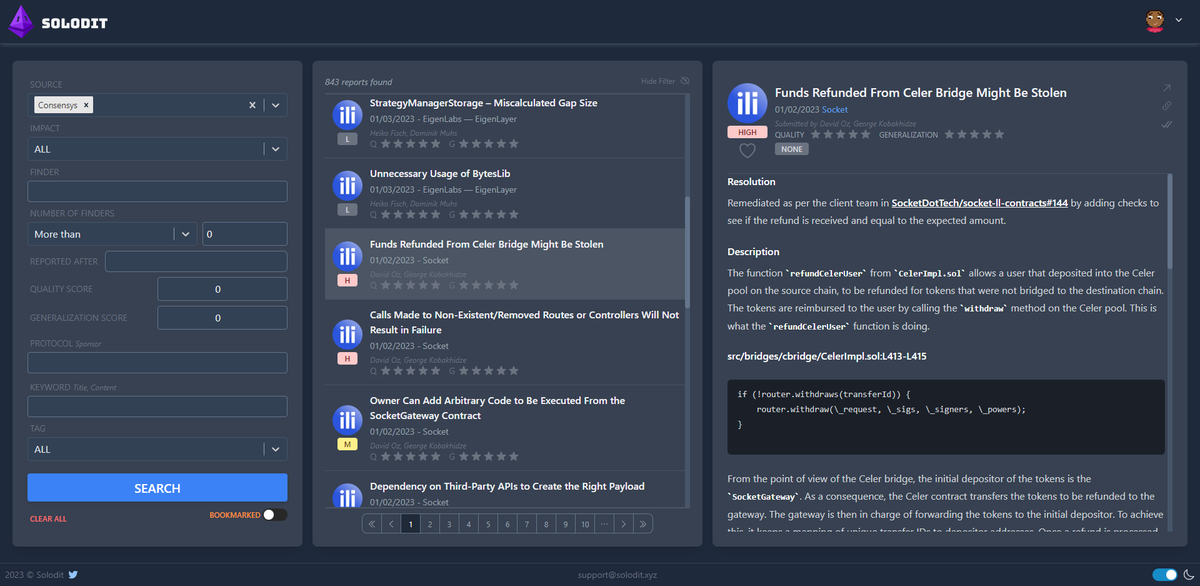The height and width of the screenshot is (586, 1200).
Task: Go to next page of results
Action: (x=624, y=523)
